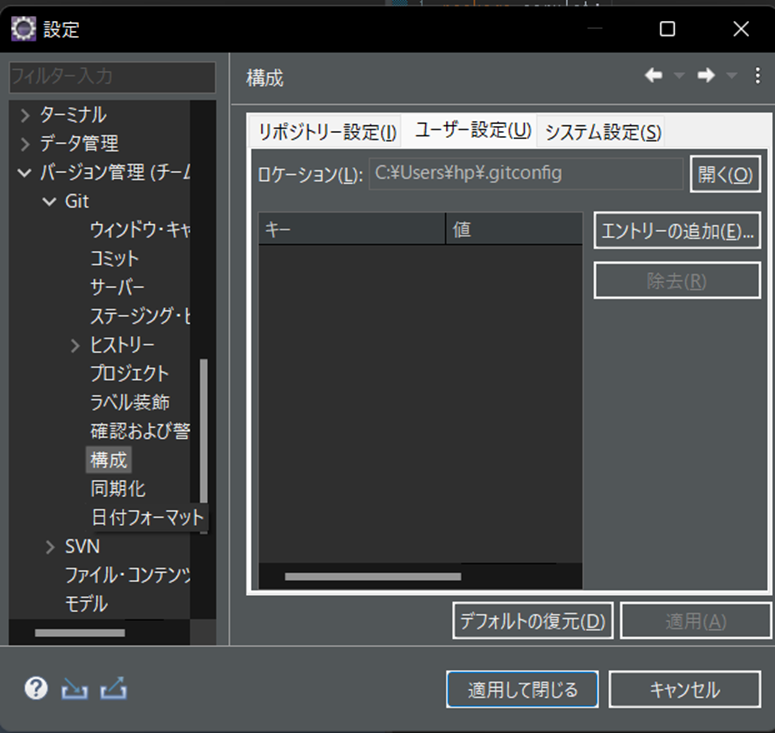Select ラベル装飾 under Git

point(129,402)
